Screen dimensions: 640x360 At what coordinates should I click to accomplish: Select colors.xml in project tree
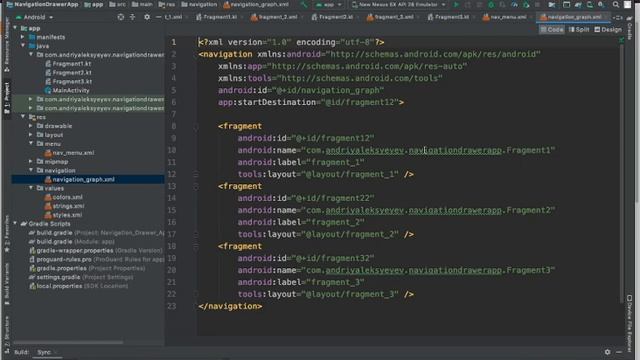tap(67, 197)
